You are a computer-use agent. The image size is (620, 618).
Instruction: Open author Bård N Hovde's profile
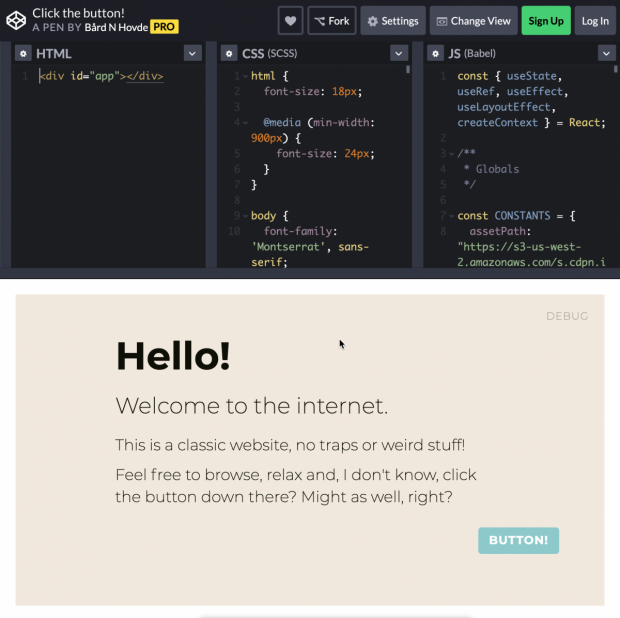(x=116, y=27)
